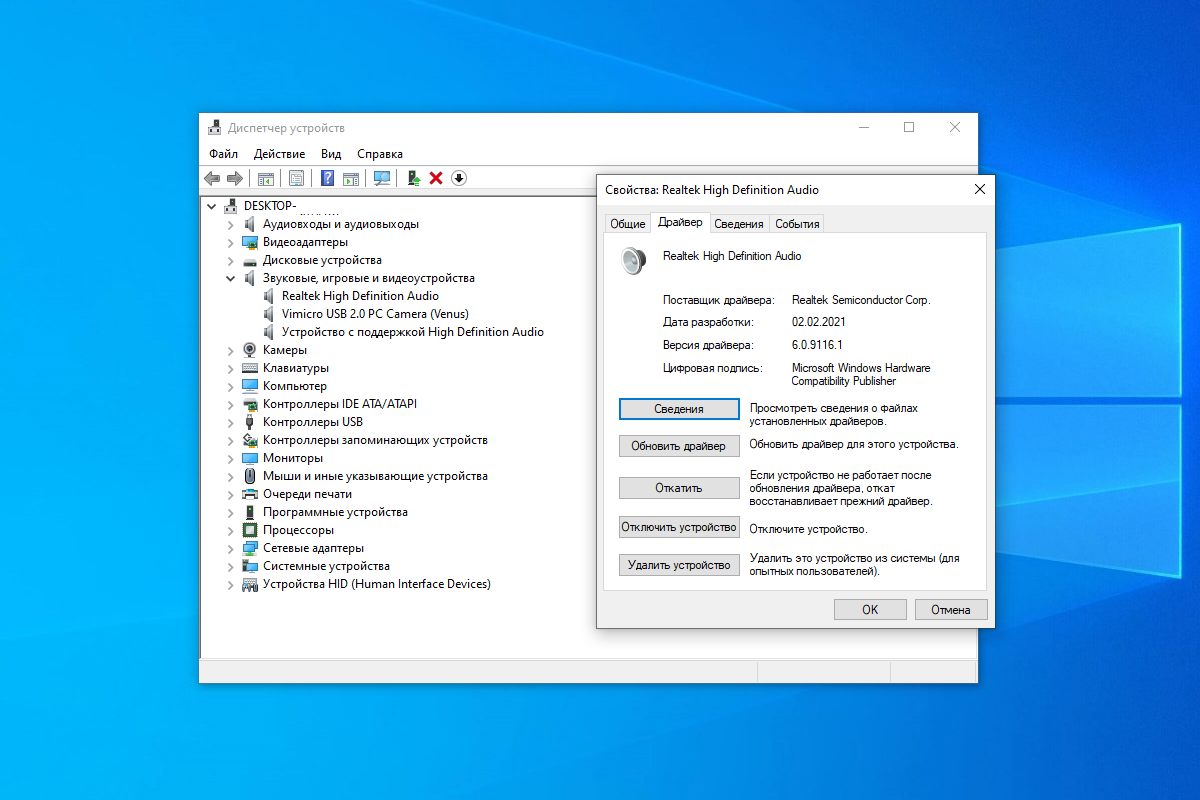This screenshot has height=800, width=1200.
Task: Click the Мониторы display icon
Action: (x=250, y=458)
